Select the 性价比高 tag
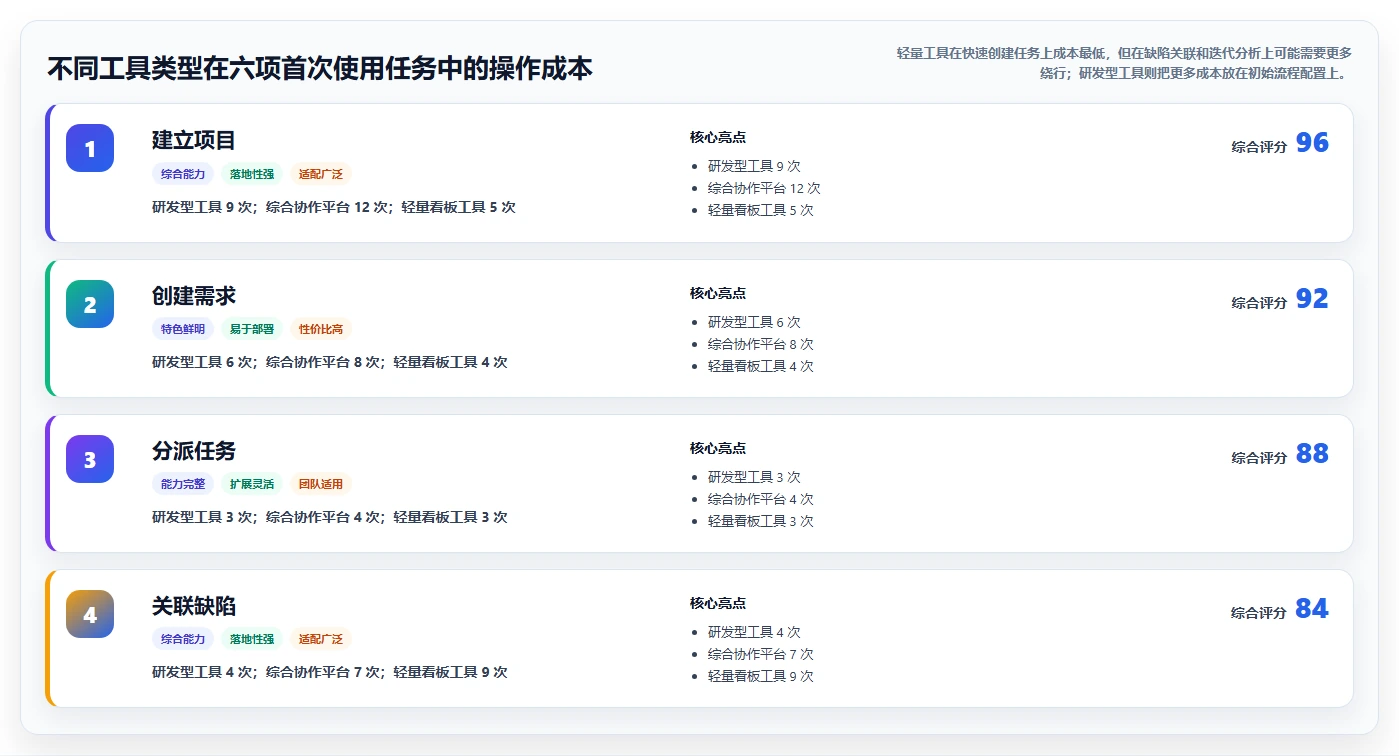 click(321, 329)
